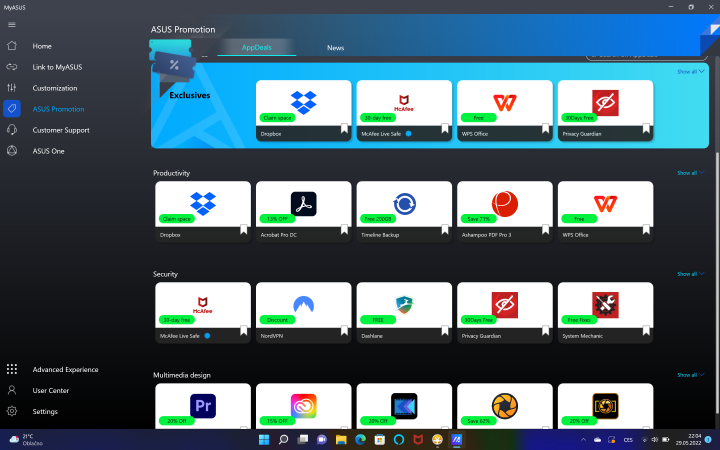The image size is (720, 450).
Task: Click the Save 71% badge
Action: (478, 219)
